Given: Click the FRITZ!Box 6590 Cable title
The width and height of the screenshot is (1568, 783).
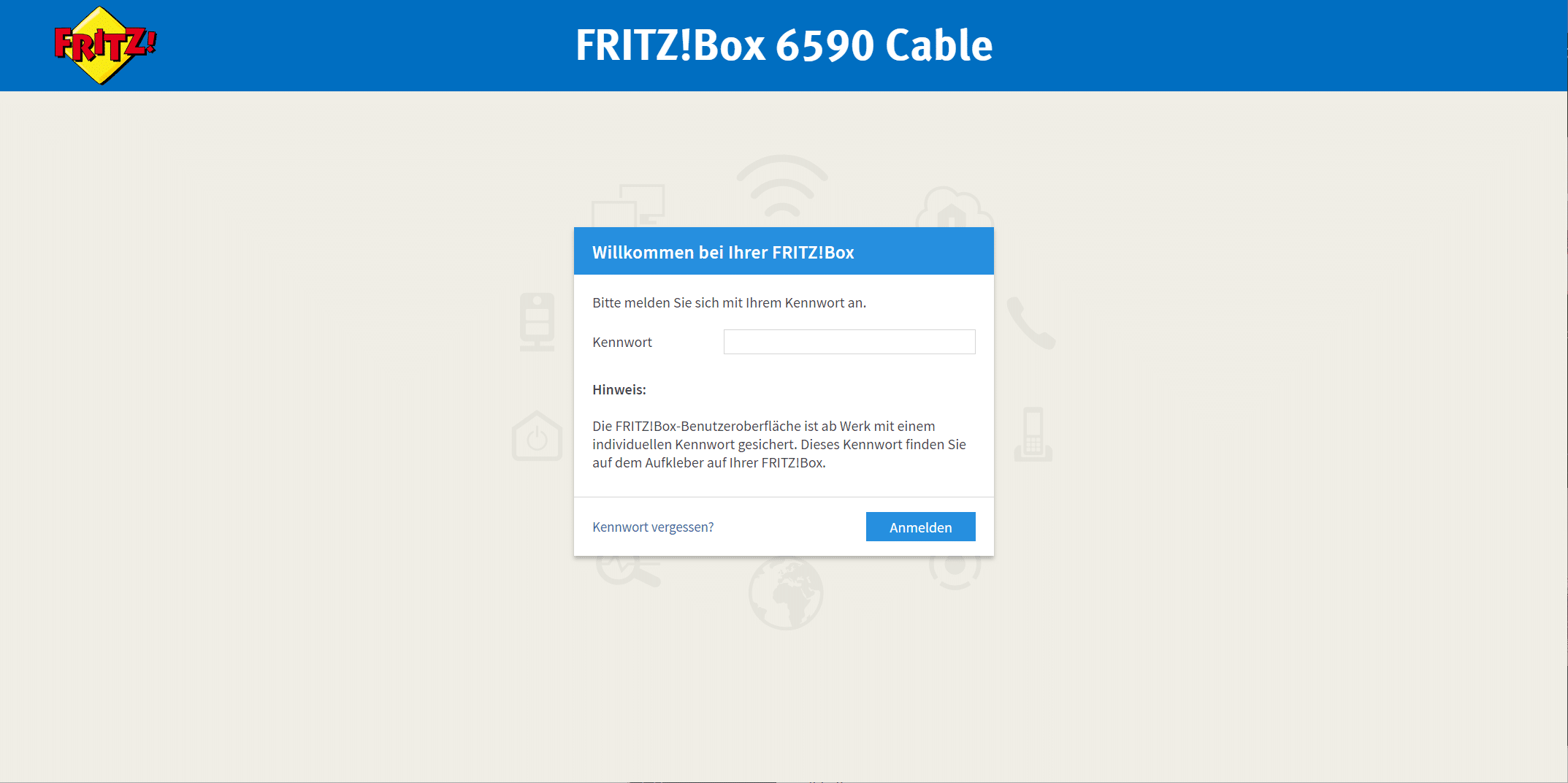Looking at the screenshot, I should pyautogui.click(x=784, y=45).
